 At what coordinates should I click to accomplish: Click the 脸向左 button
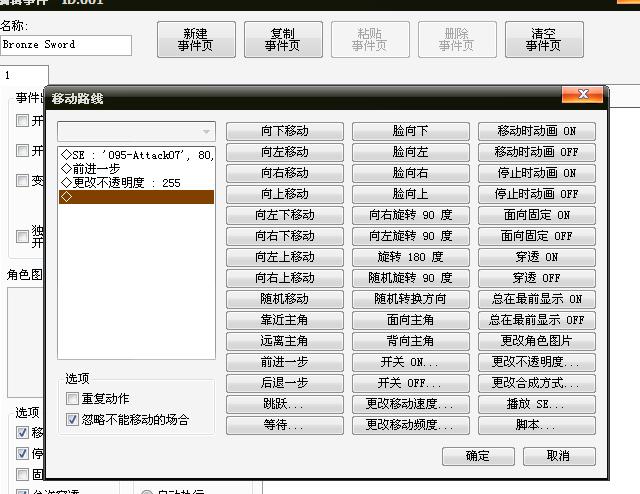(x=411, y=152)
